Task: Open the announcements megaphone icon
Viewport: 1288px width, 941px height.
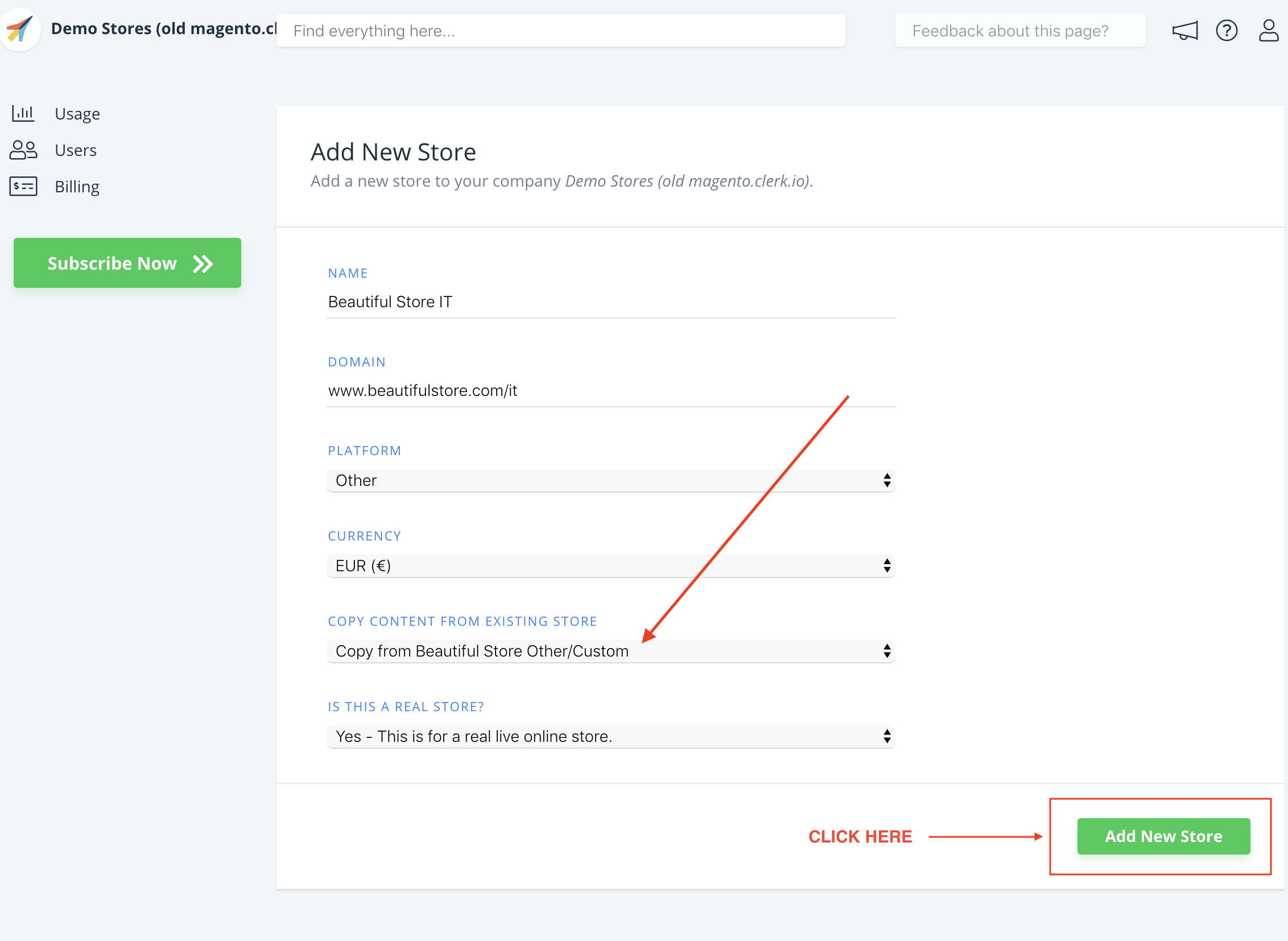Action: pos(1184,30)
